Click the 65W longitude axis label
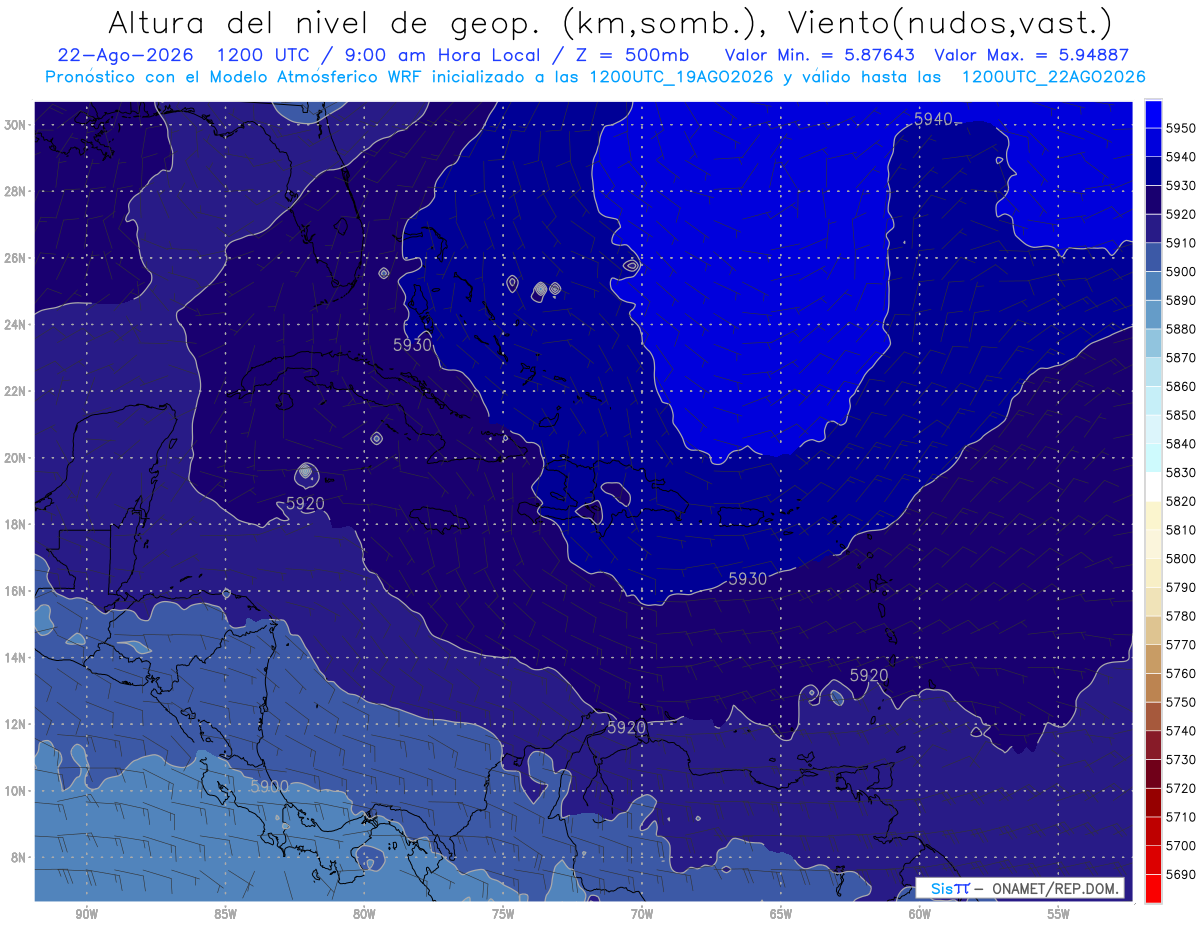This screenshot has height=927, width=1200. (781, 914)
